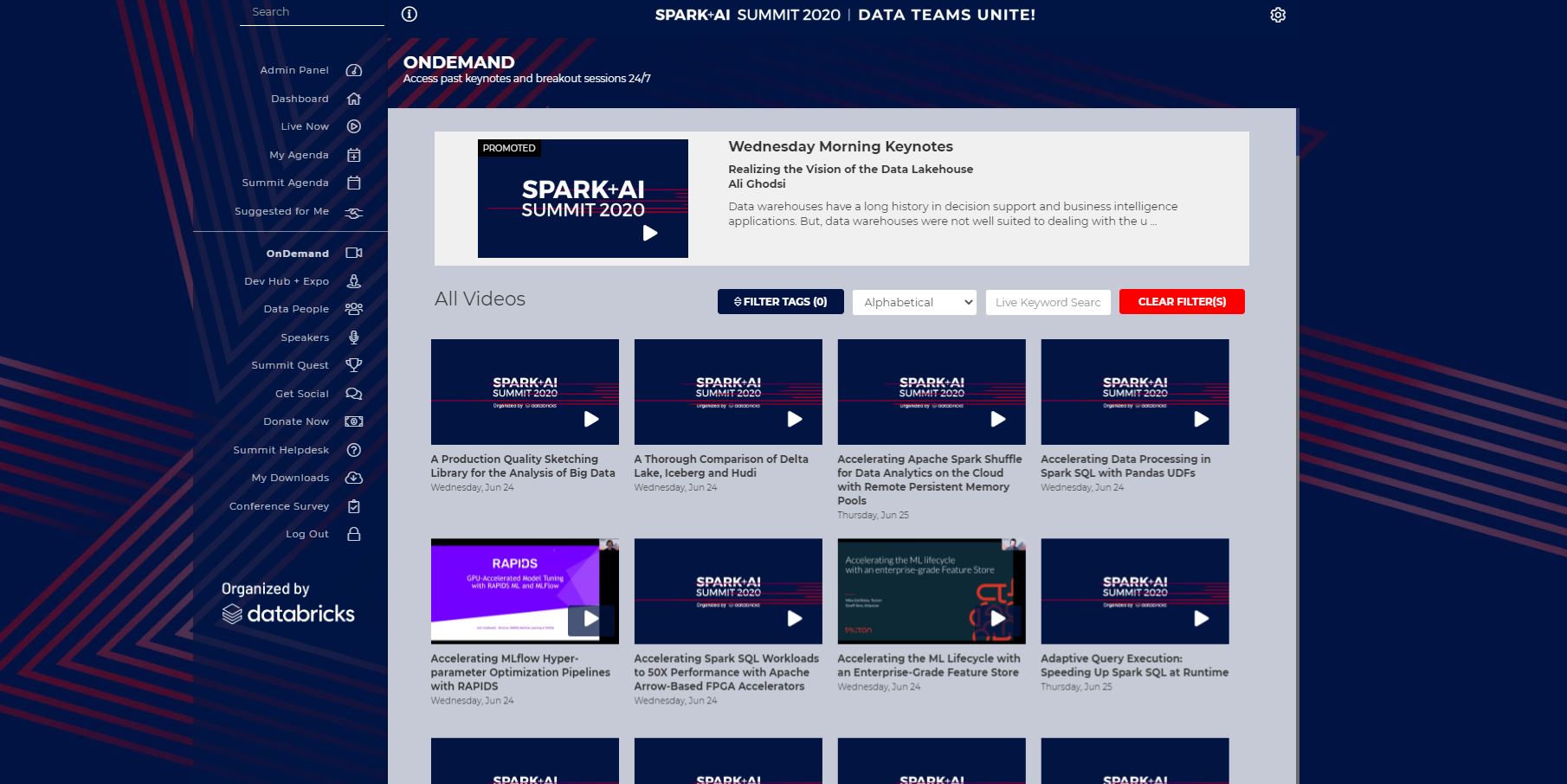Click the Dev Hub + Expo icon
1567x784 pixels.
coord(353,281)
